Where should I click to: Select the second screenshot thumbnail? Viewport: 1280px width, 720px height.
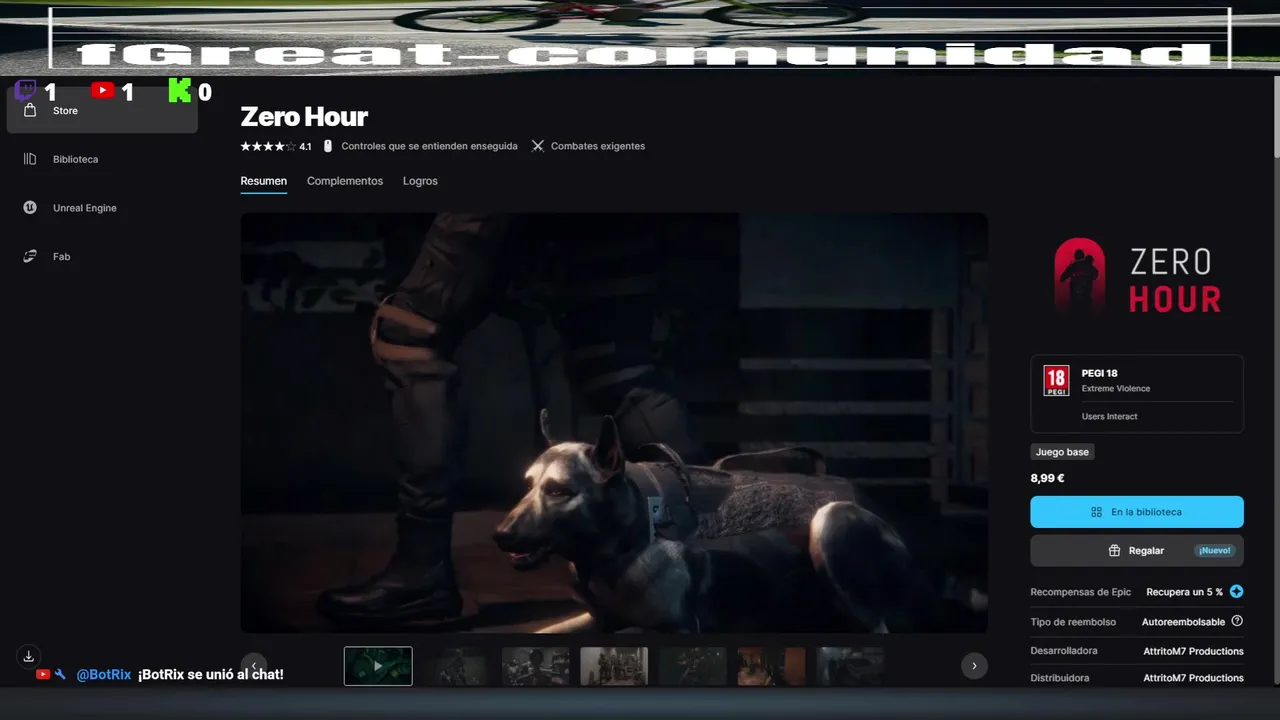coord(457,666)
